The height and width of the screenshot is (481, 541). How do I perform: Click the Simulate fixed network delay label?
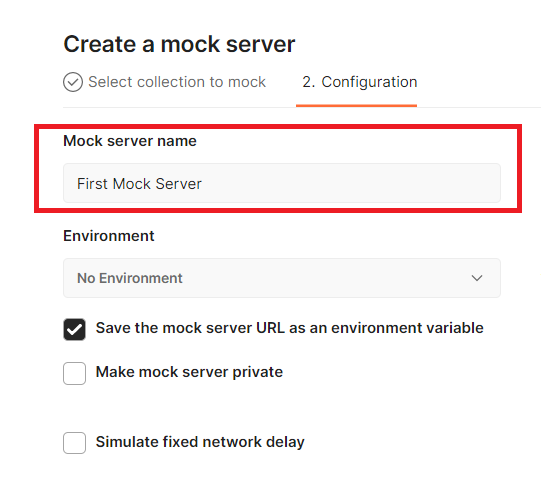click(x=200, y=442)
